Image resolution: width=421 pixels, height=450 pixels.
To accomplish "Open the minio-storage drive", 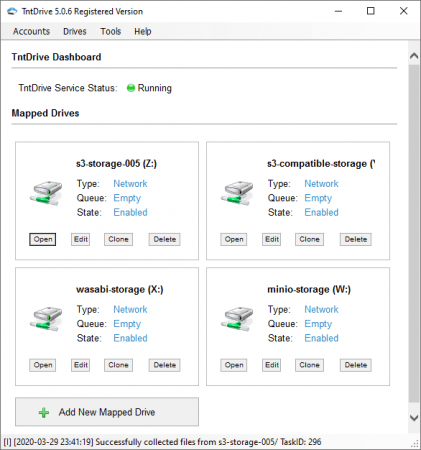I will [234, 365].
